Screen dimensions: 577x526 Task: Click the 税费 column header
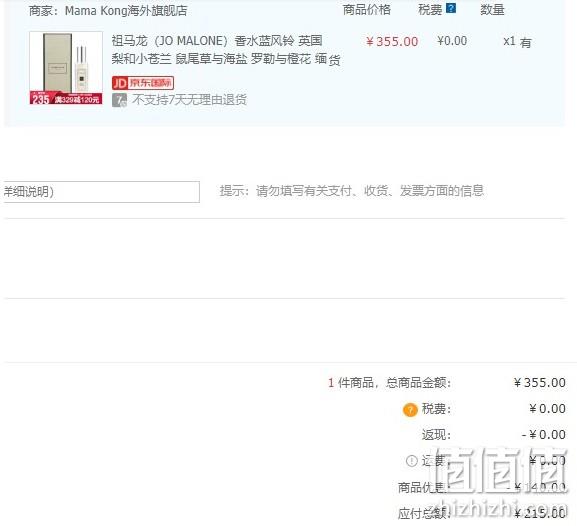430,10
